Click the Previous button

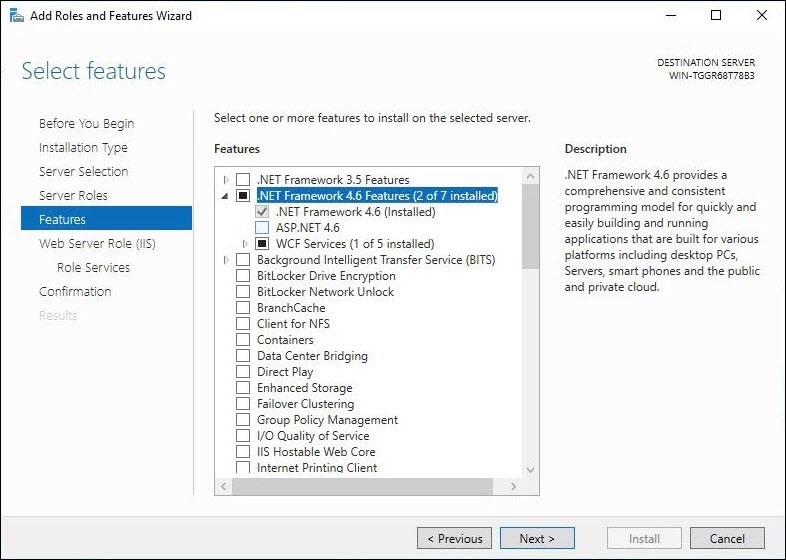[454, 538]
